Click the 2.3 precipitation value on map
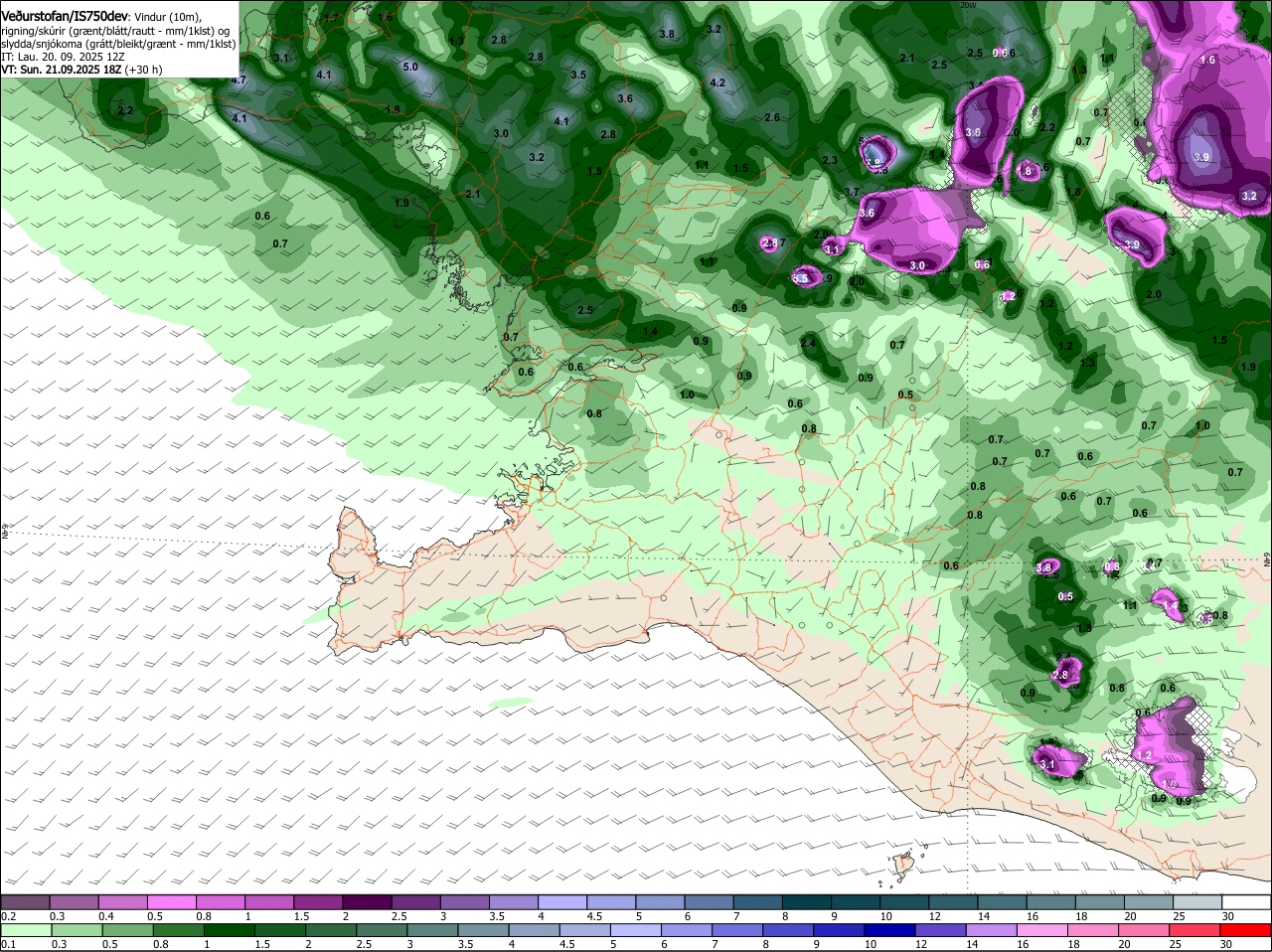The height and width of the screenshot is (952, 1272). coord(830,160)
